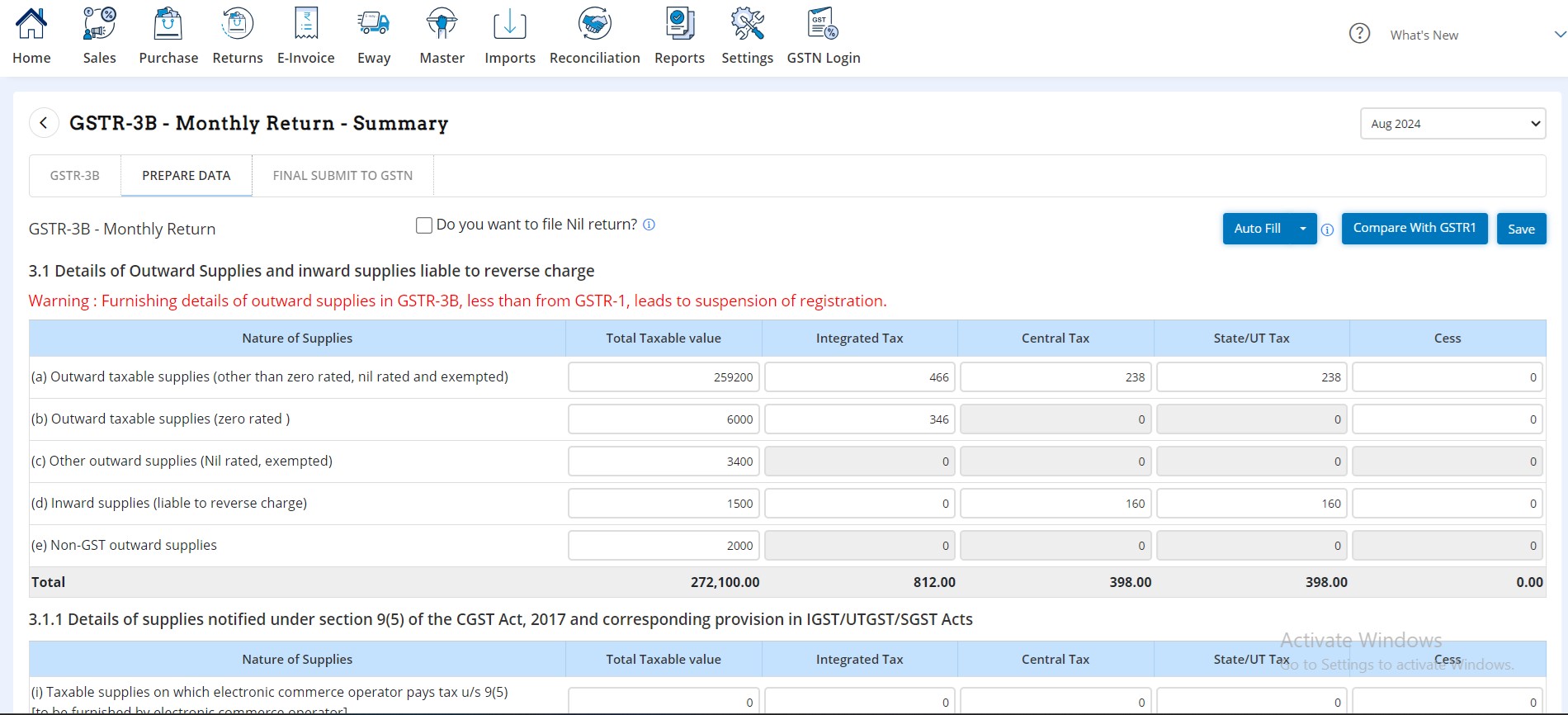Open the Settings tools icon

[x=748, y=24]
